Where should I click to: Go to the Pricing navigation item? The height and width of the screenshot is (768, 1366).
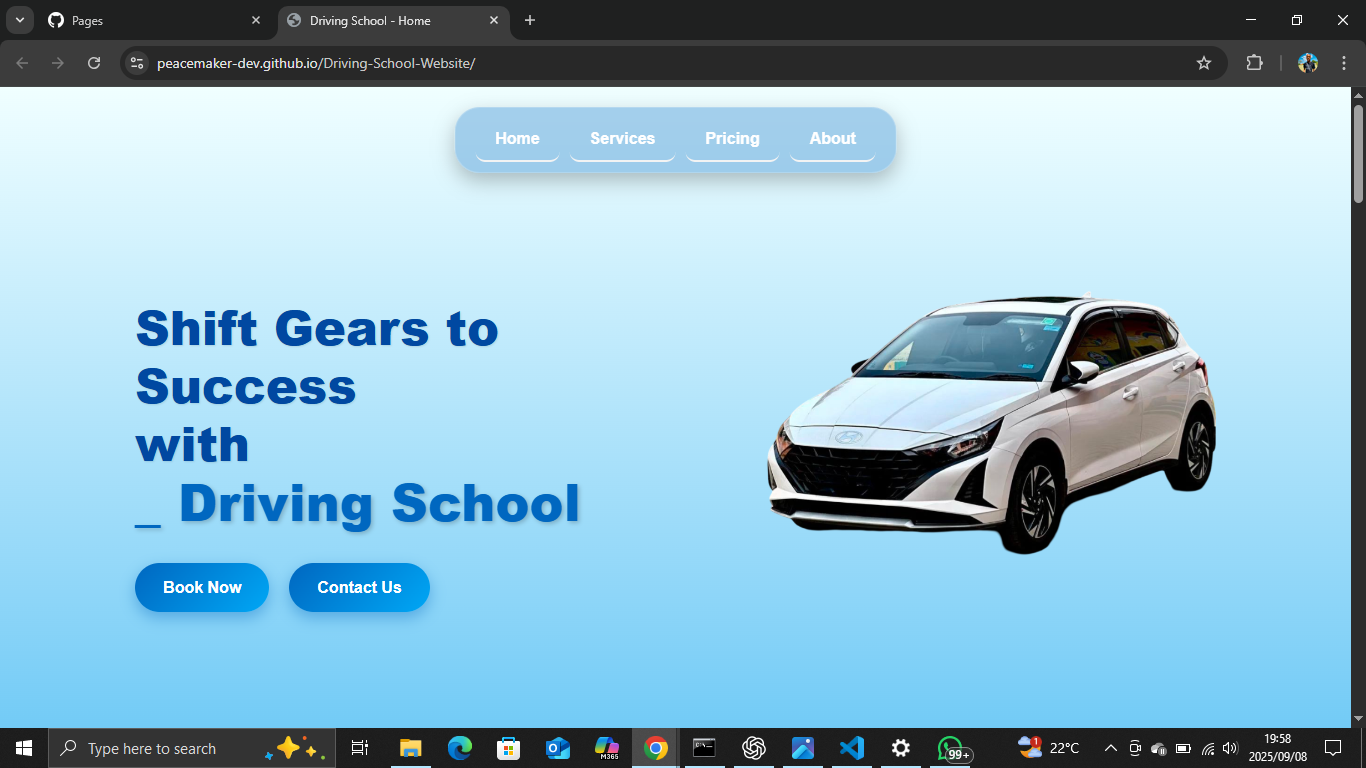coord(732,139)
